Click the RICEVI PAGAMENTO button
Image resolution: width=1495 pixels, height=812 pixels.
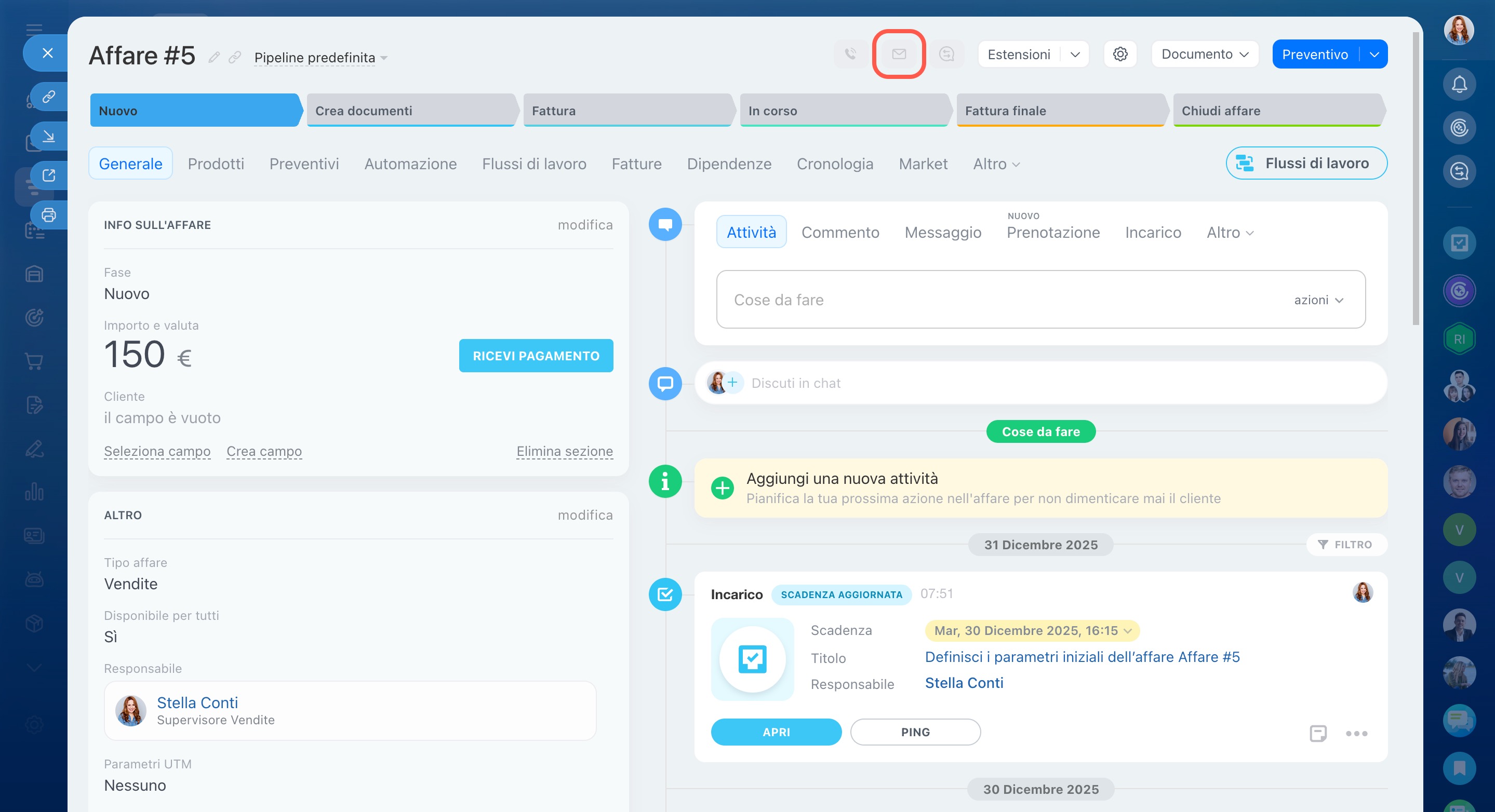pyautogui.click(x=536, y=356)
